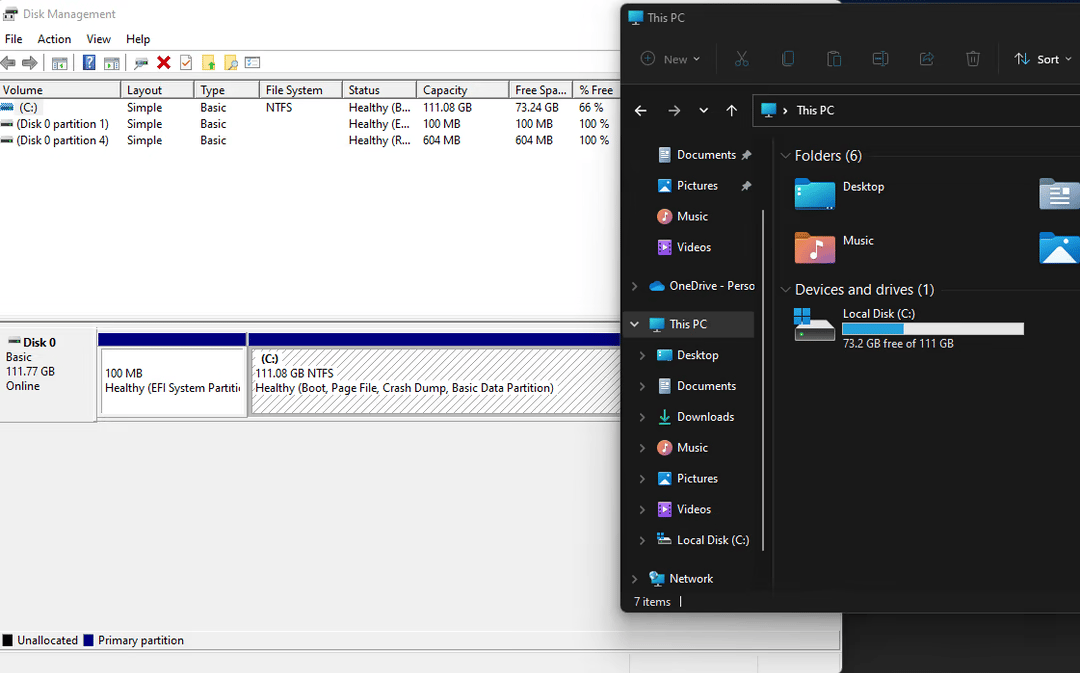Click the Local Disk (C:) storage usage bar
This screenshot has height=673, width=1080.
click(933, 329)
